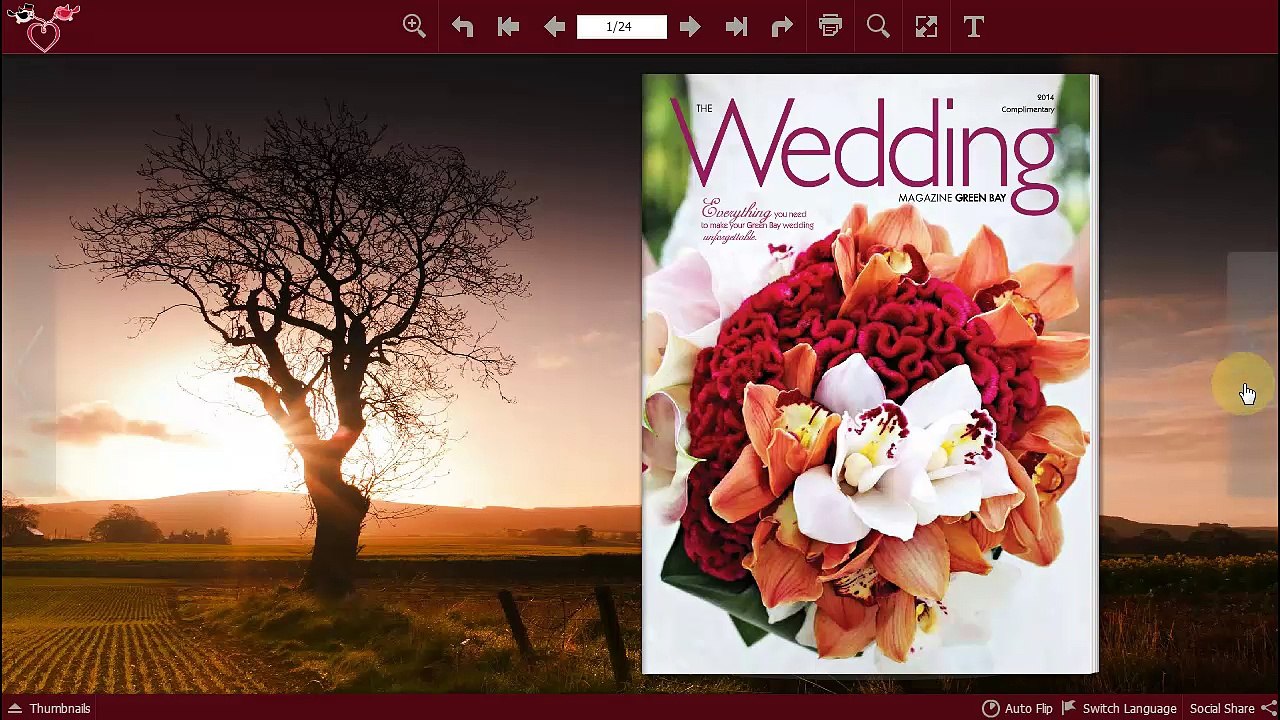Image resolution: width=1280 pixels, height=720 pixels.
Task: Click the curved forward arrow icon
Action: 782,27
